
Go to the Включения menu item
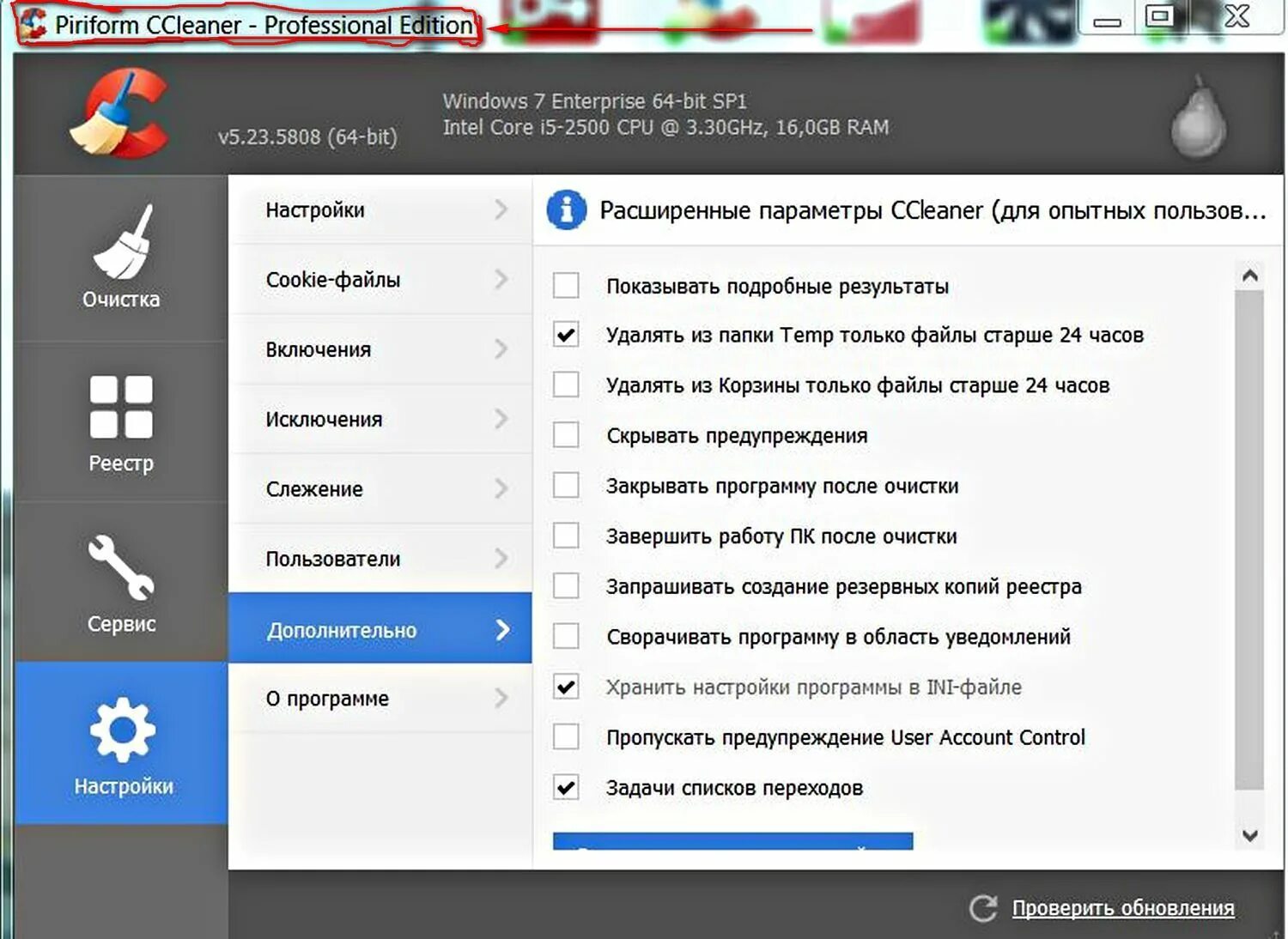pos(380,349)
